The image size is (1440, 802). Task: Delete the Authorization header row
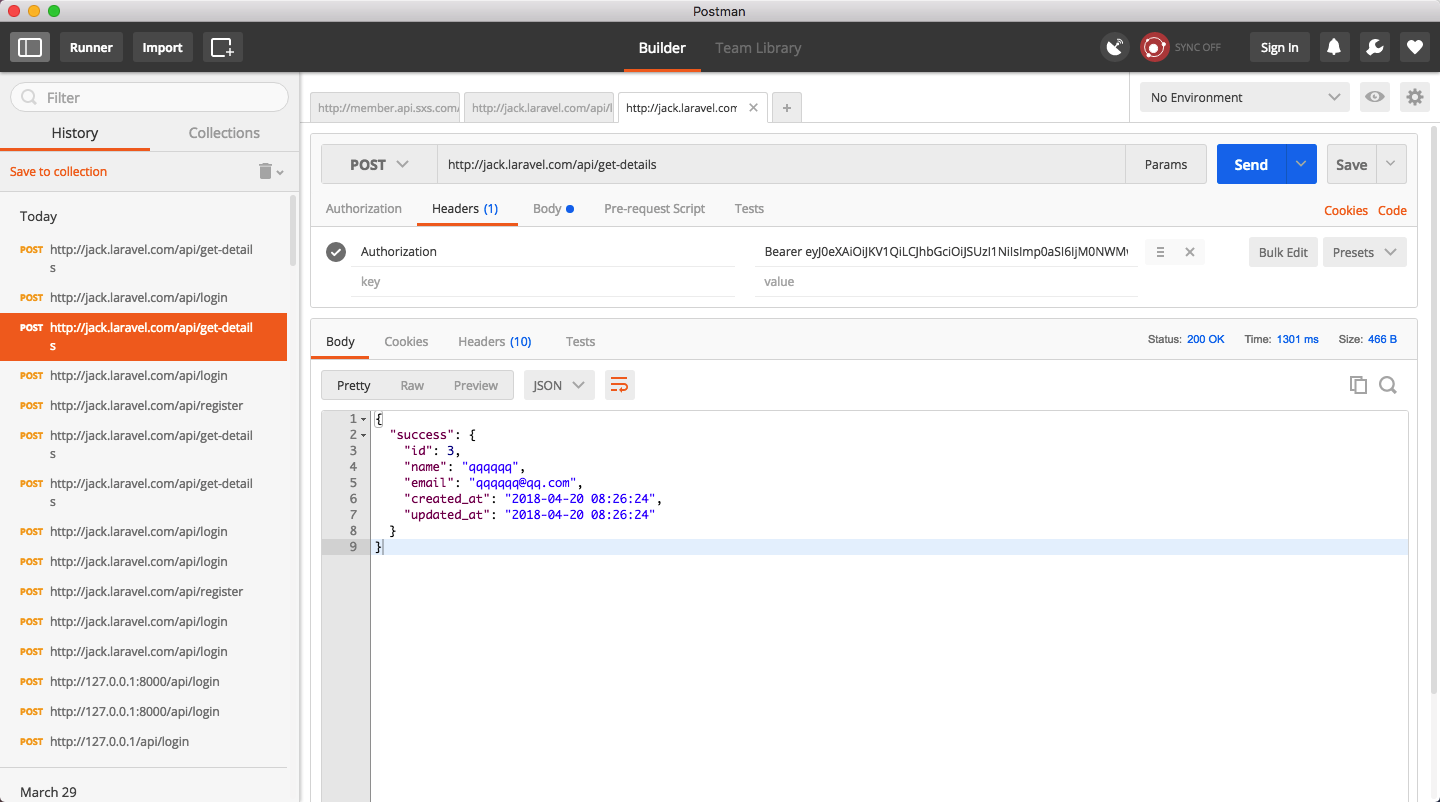coord(1190,252)
